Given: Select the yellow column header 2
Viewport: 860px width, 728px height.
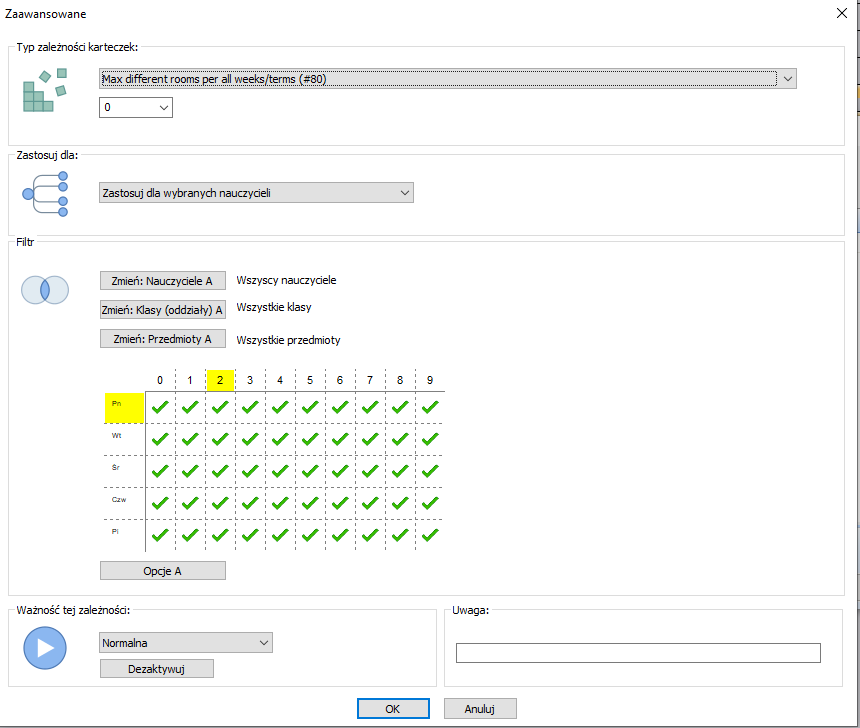Looking at the screenshot, I should click(x=220, y=380).
